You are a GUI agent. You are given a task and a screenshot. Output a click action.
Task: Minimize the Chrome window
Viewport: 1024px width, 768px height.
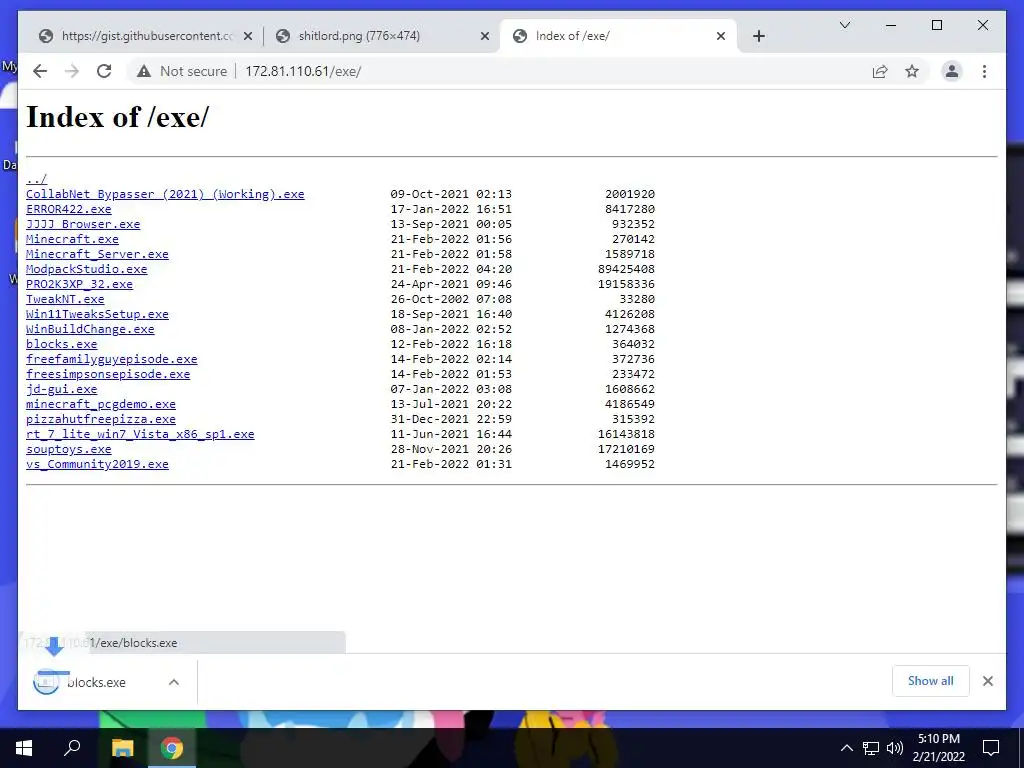[x=891, y=25]
